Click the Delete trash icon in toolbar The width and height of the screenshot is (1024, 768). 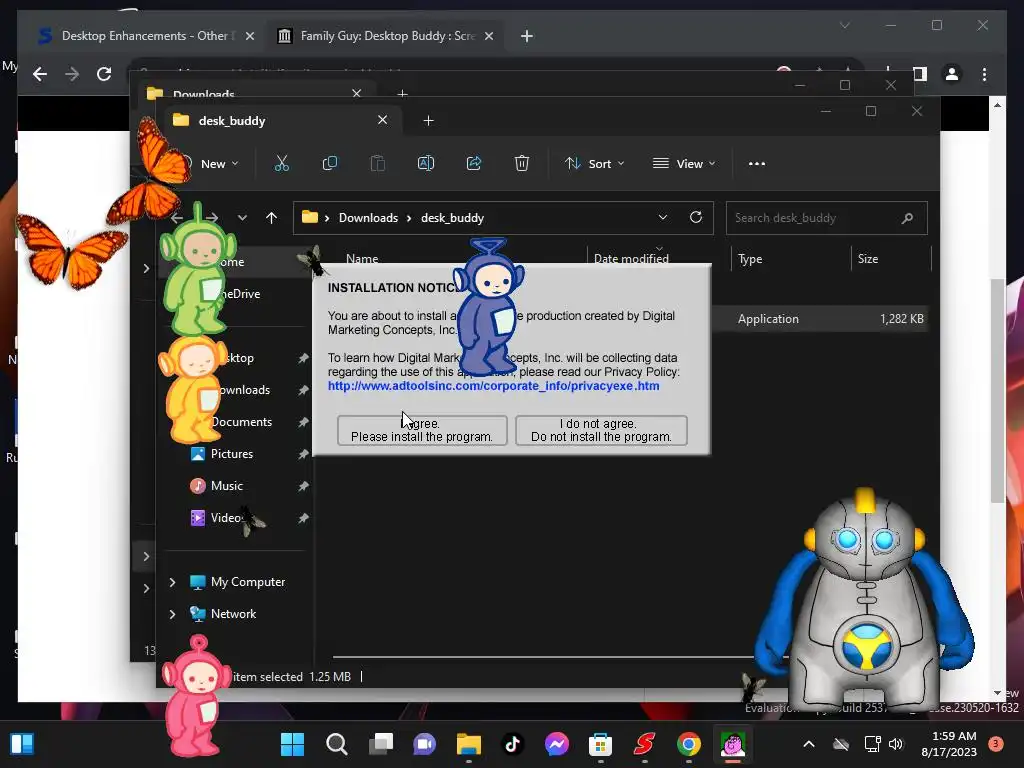tap(521, 163)
